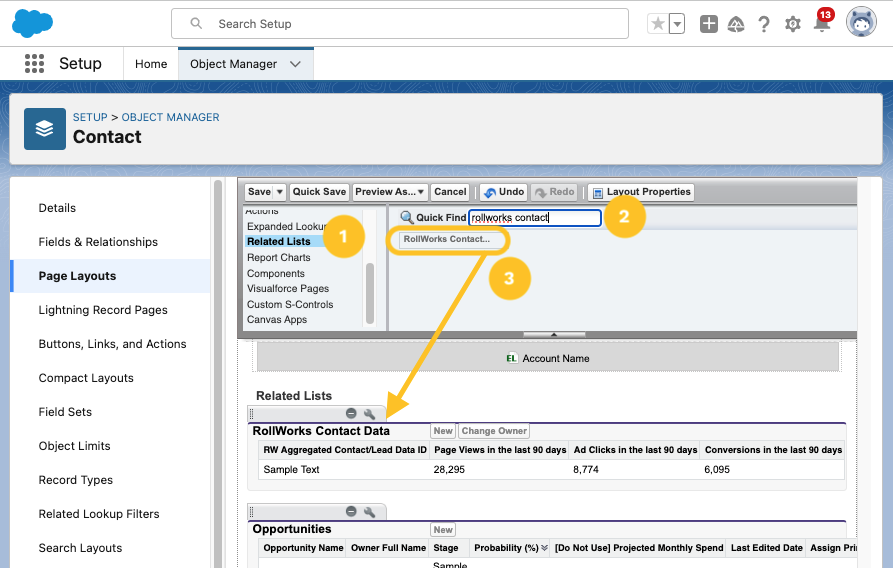Expand the favorites list dropdown arrow
The image size is (893, 568).
[x=677, y=24]
